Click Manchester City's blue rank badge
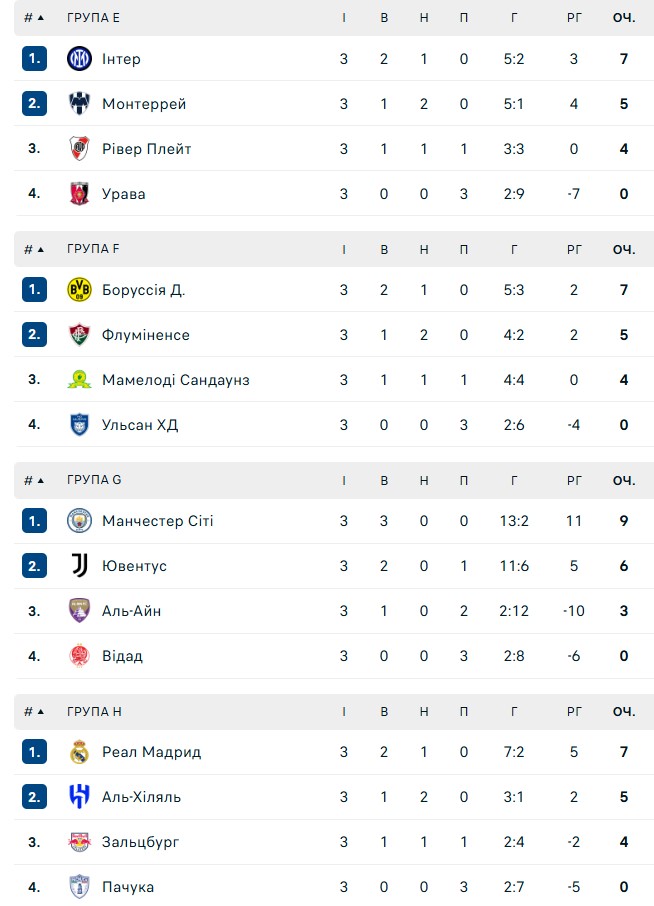654x906 pixels. tap(34, 521)
